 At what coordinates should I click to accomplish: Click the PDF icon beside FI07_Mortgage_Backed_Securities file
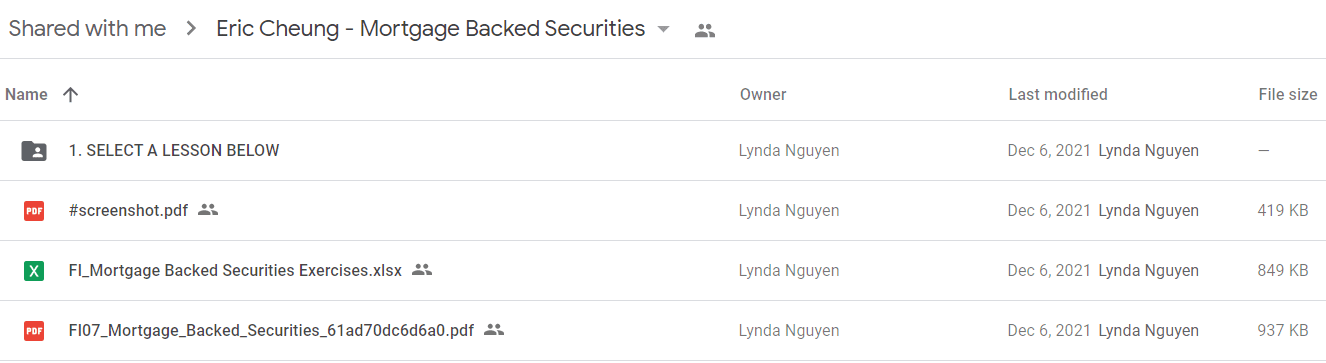(34, 331)
